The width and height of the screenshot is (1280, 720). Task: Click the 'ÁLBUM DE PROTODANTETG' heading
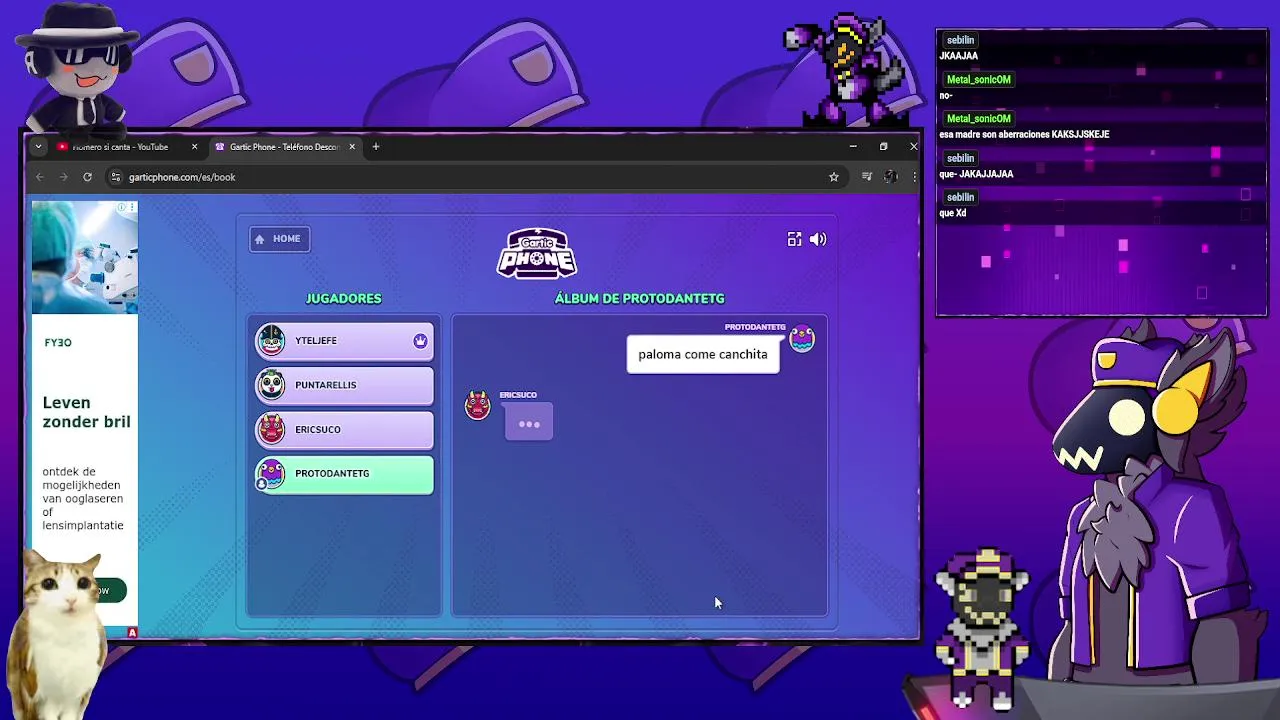coord(640,298)
